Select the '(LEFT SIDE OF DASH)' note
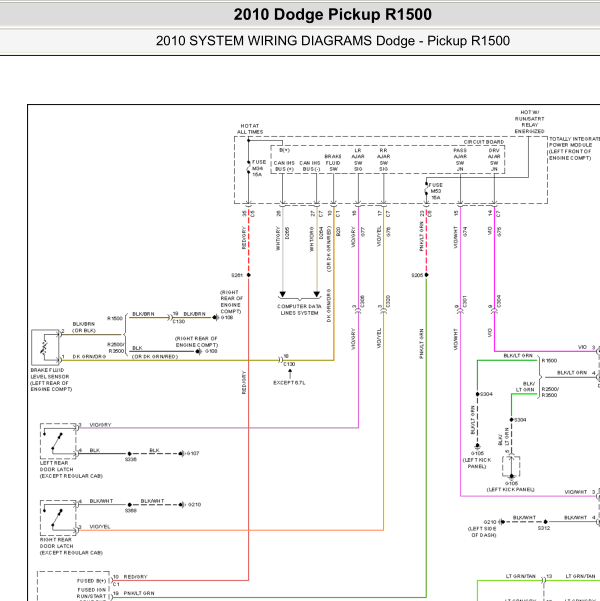600x601 pixels. click(x=482, y=532)
